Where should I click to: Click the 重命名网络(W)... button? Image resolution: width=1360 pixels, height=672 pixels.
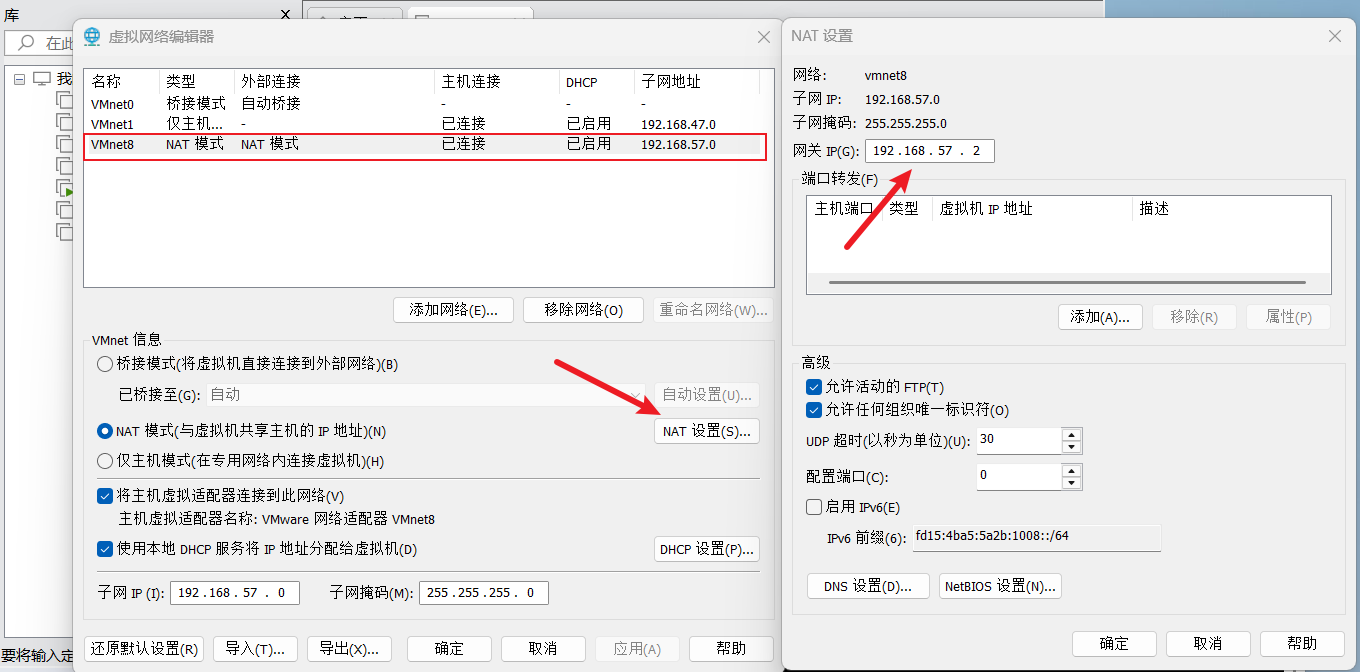(713, 310)
